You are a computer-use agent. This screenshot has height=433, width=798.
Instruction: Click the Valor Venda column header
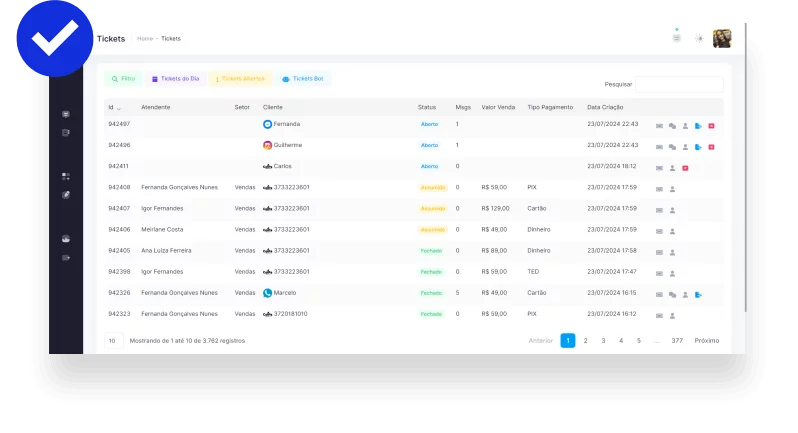tap(498, 107)
